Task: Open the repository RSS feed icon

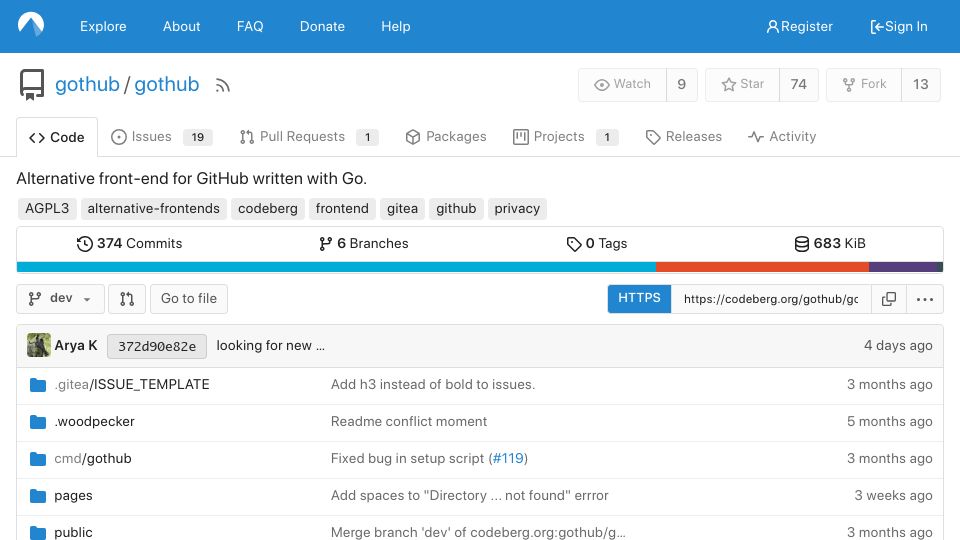Action: [222, 85]
